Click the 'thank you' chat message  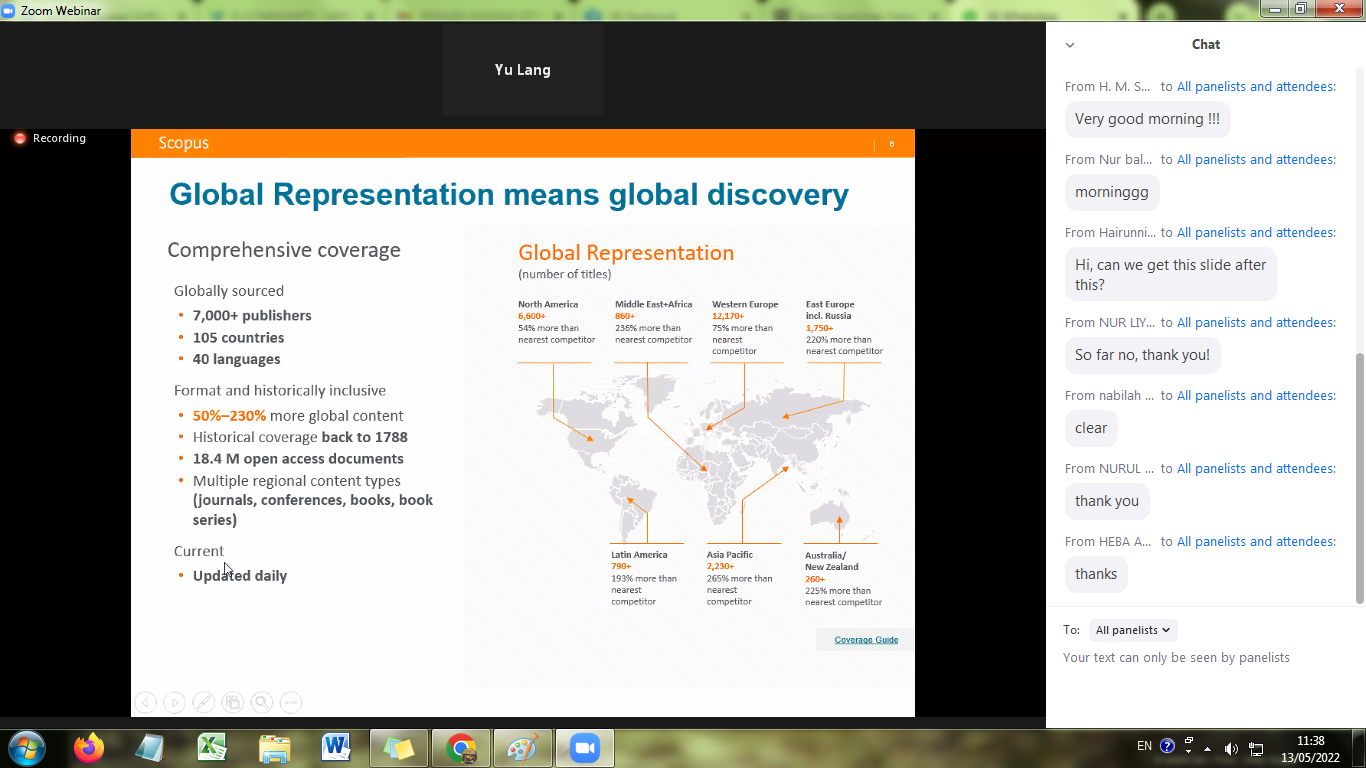pos(1107,501)
